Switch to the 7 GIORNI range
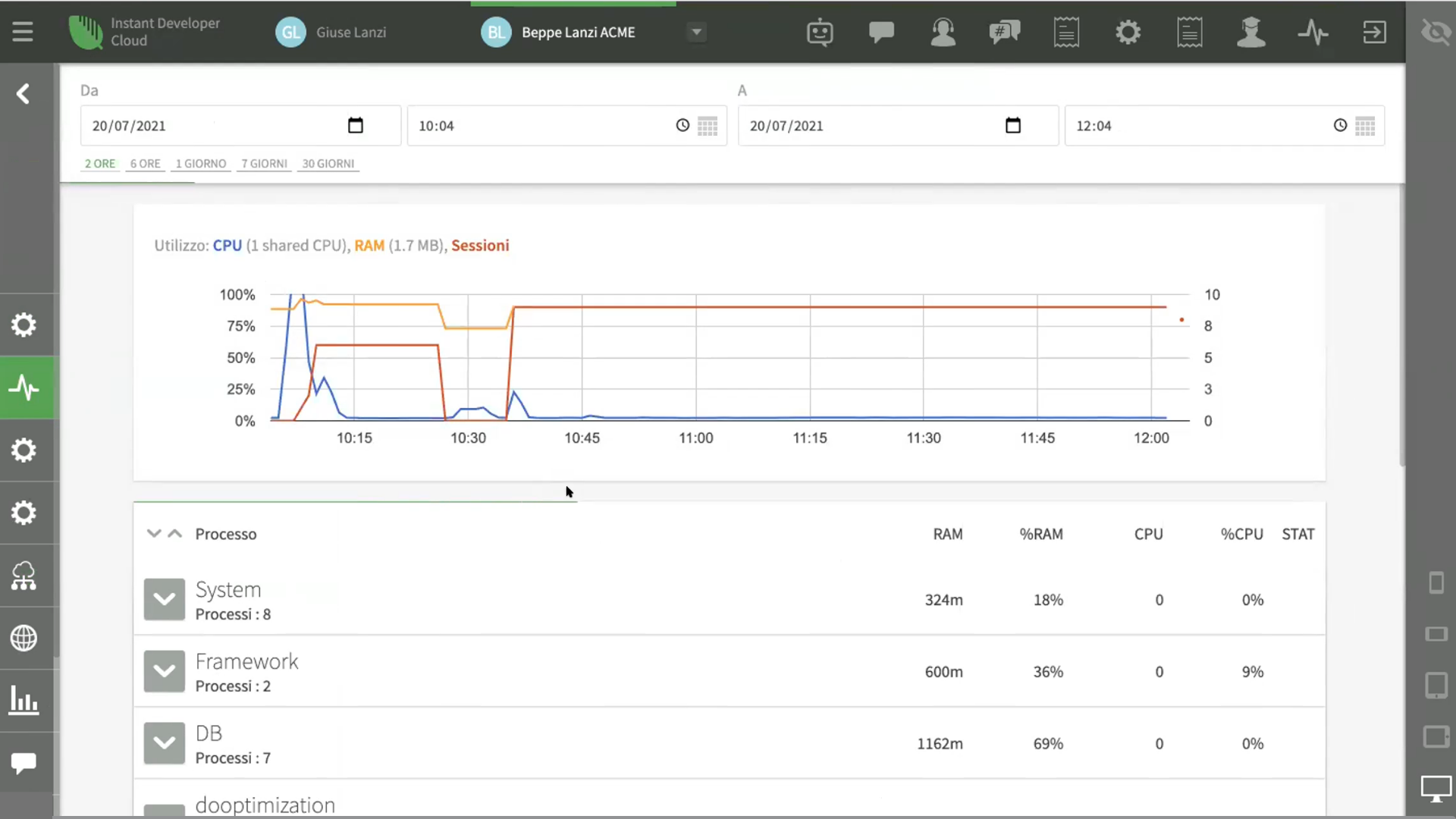Viewport: 1456px width, 819px height. 263,164
